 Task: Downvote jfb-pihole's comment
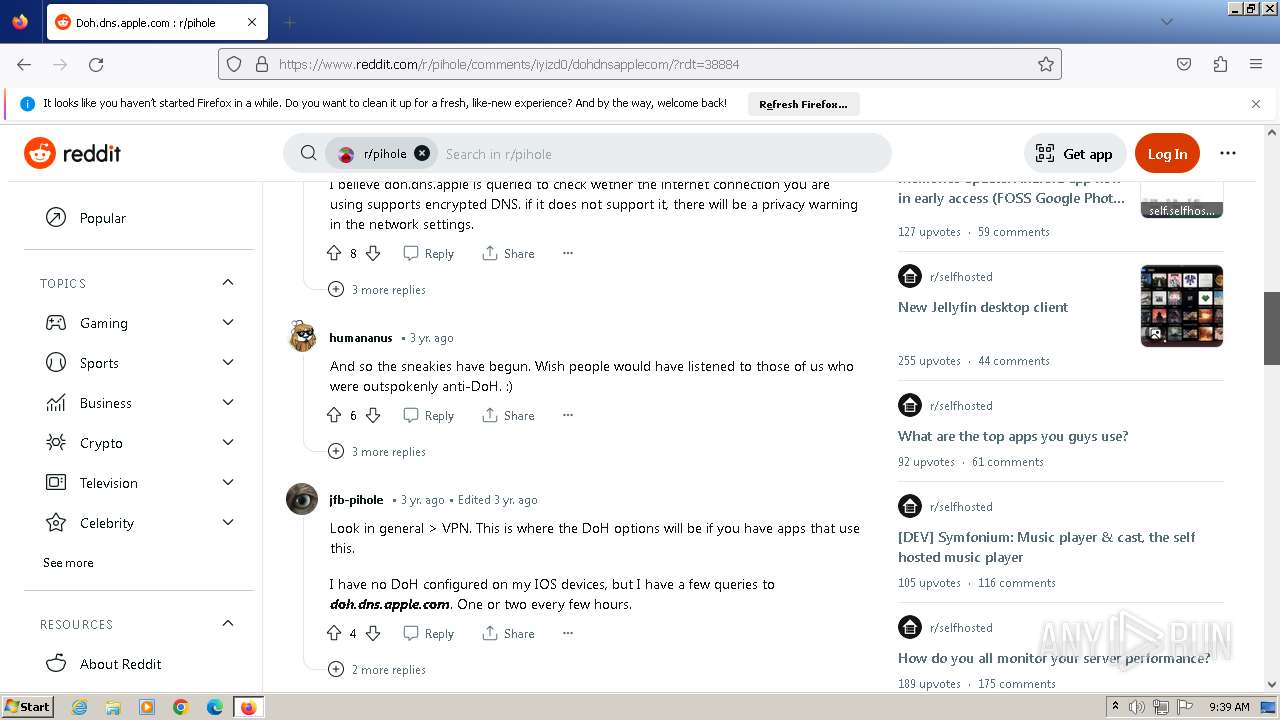(x=373, y=634)
